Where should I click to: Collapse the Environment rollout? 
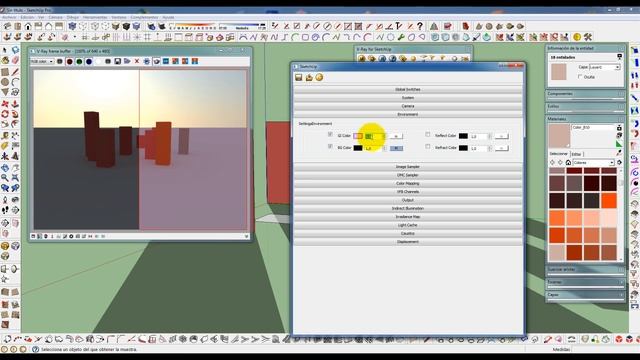408,114
